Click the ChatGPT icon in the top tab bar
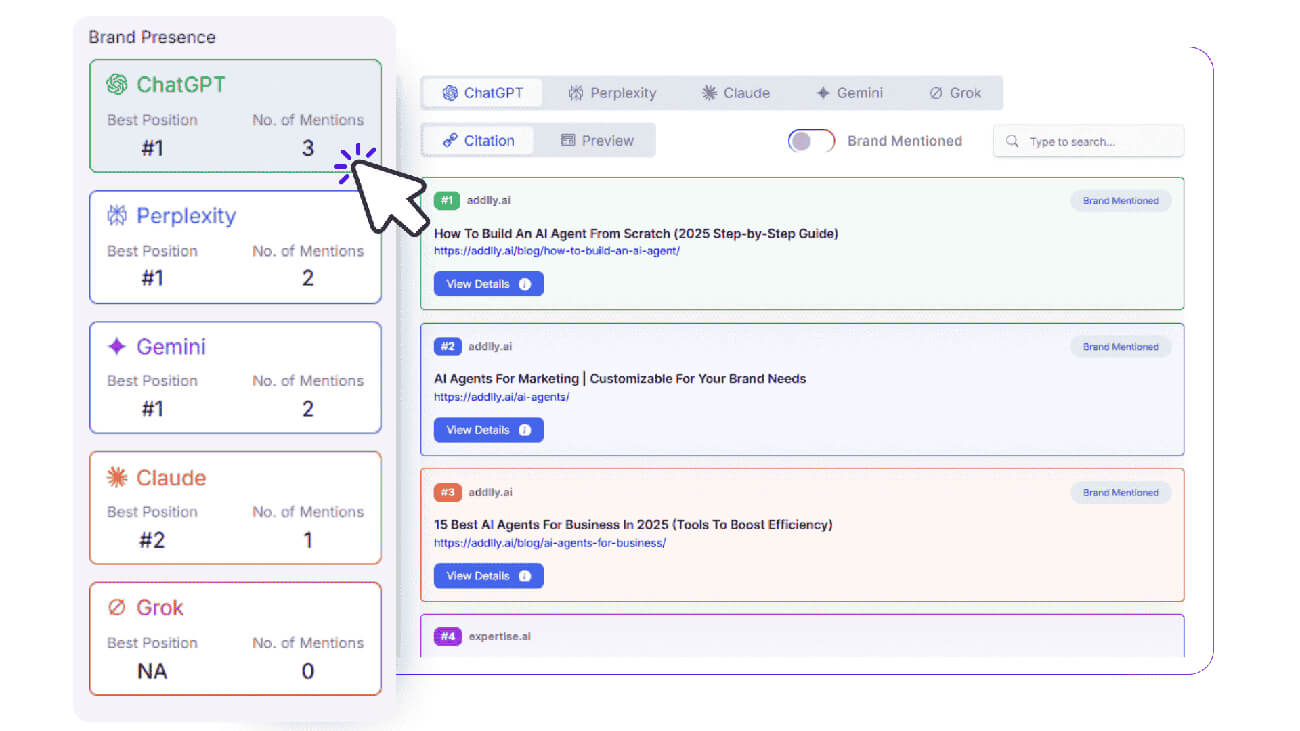 (x=450, y=93)
